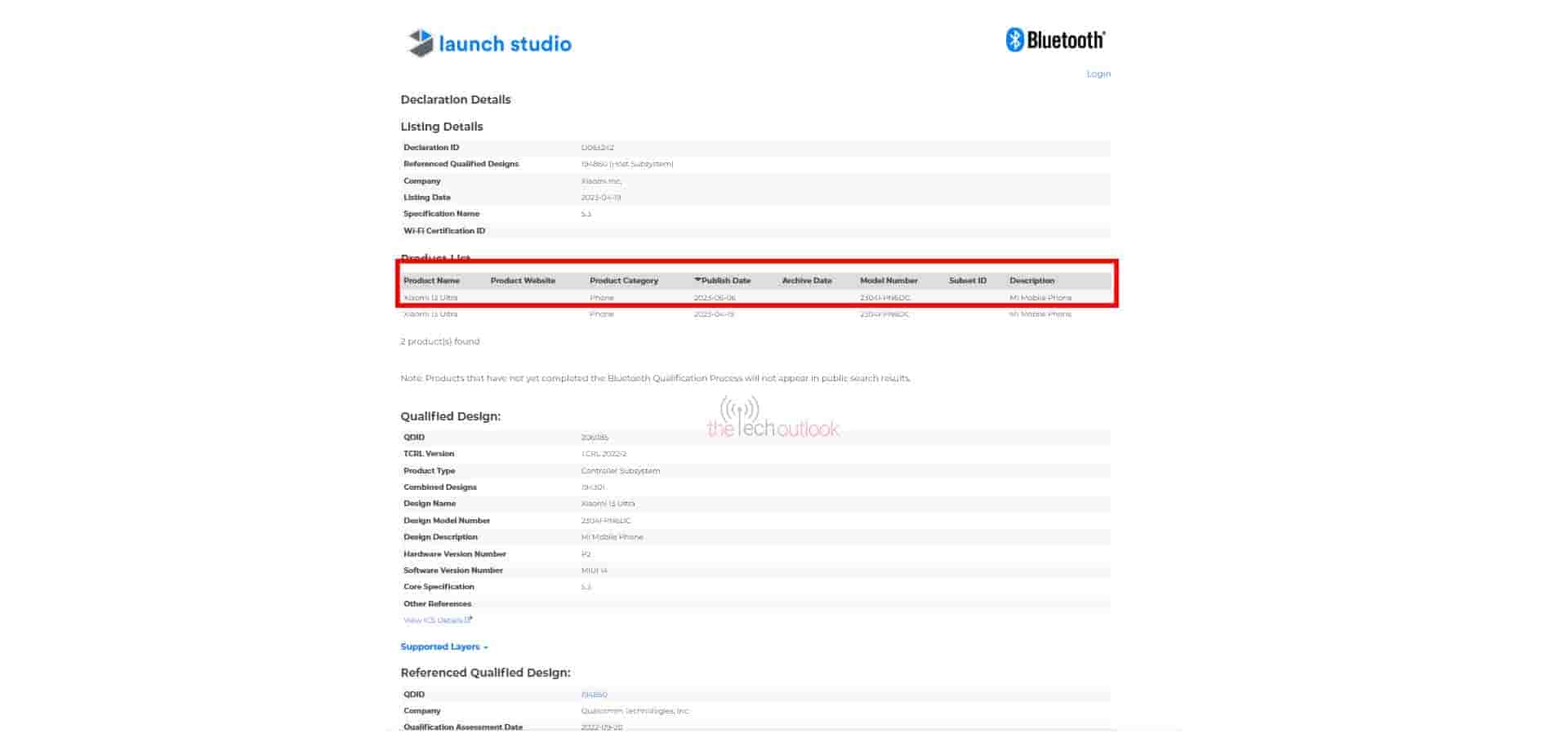
Task: Click the Launch Studio logo
Action: tap(488, 43)
